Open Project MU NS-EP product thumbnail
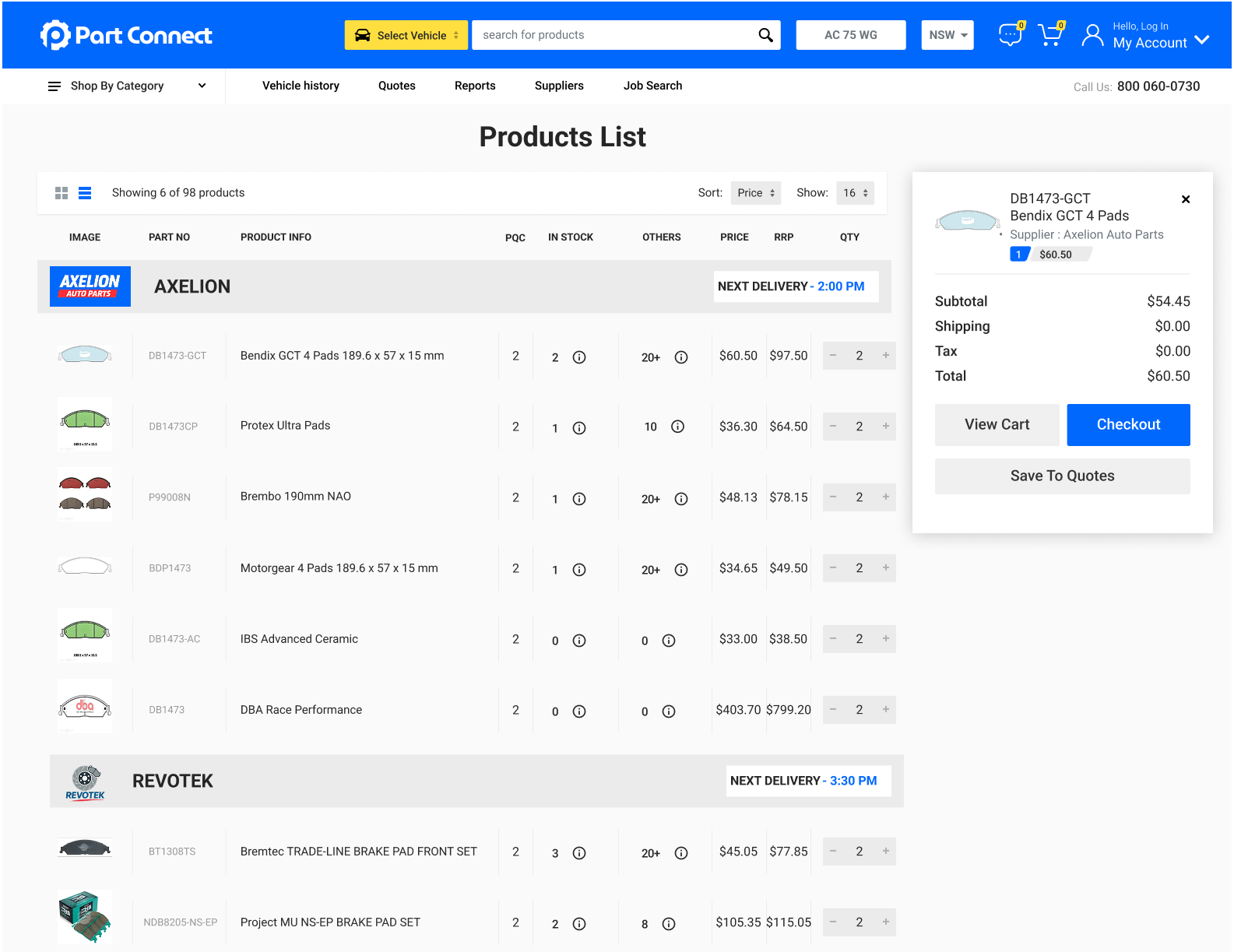1234x952 pixels. (x=85, y=917)
